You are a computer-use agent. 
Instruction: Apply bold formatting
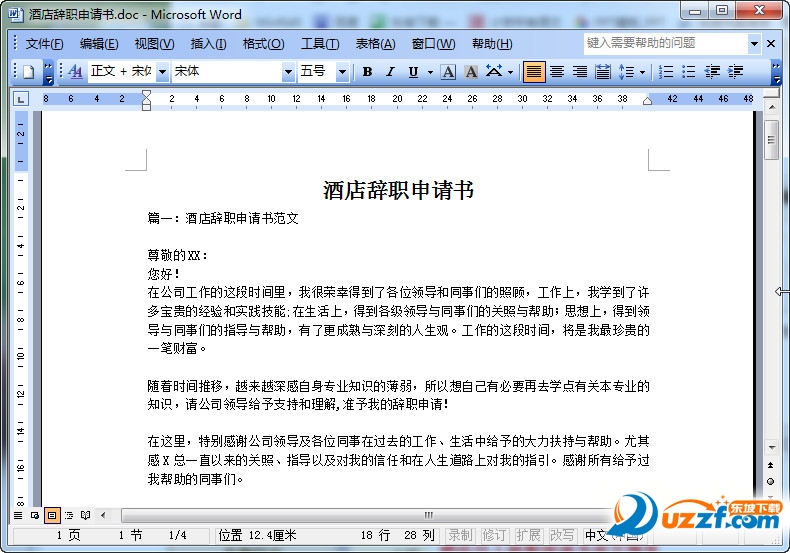pos(367,72)
